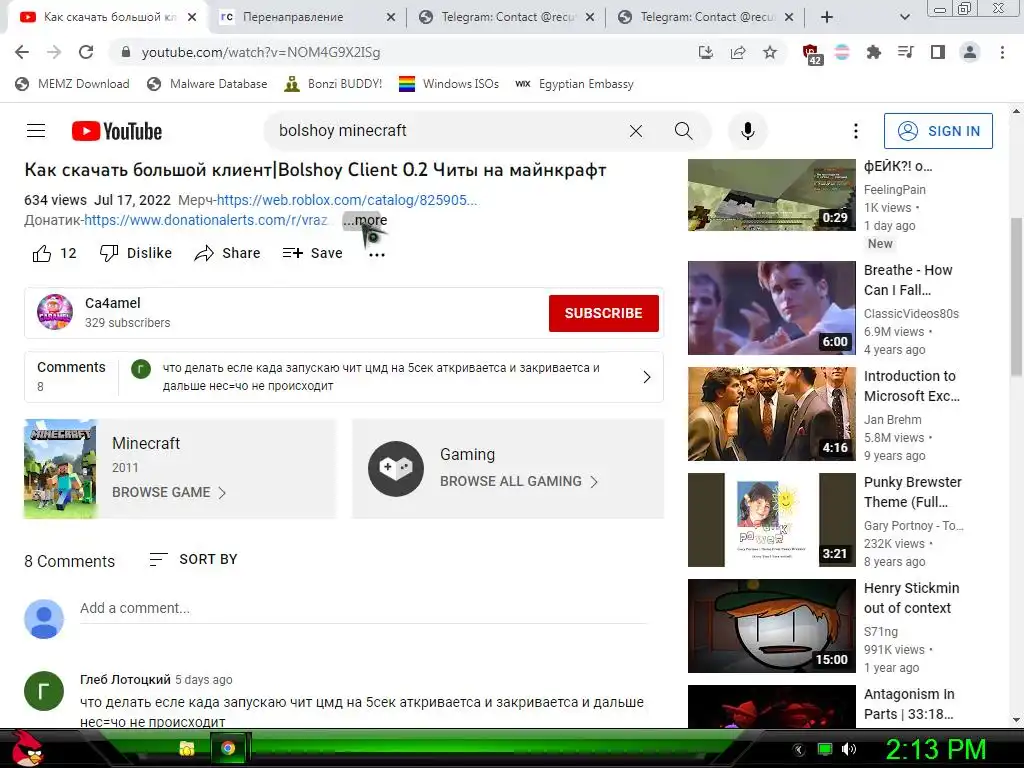The height and width of the screenshot is (768, 1024).
Task: Start voice search with microphone
Action: tap(748, 131)
